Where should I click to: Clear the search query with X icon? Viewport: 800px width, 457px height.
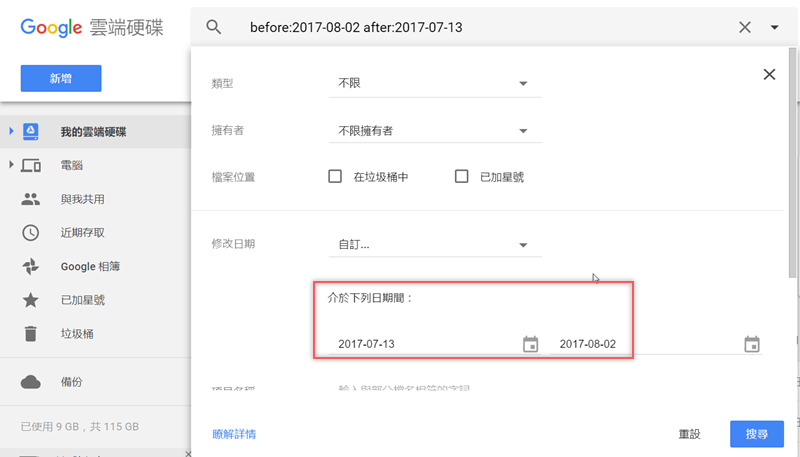point(745,27)
